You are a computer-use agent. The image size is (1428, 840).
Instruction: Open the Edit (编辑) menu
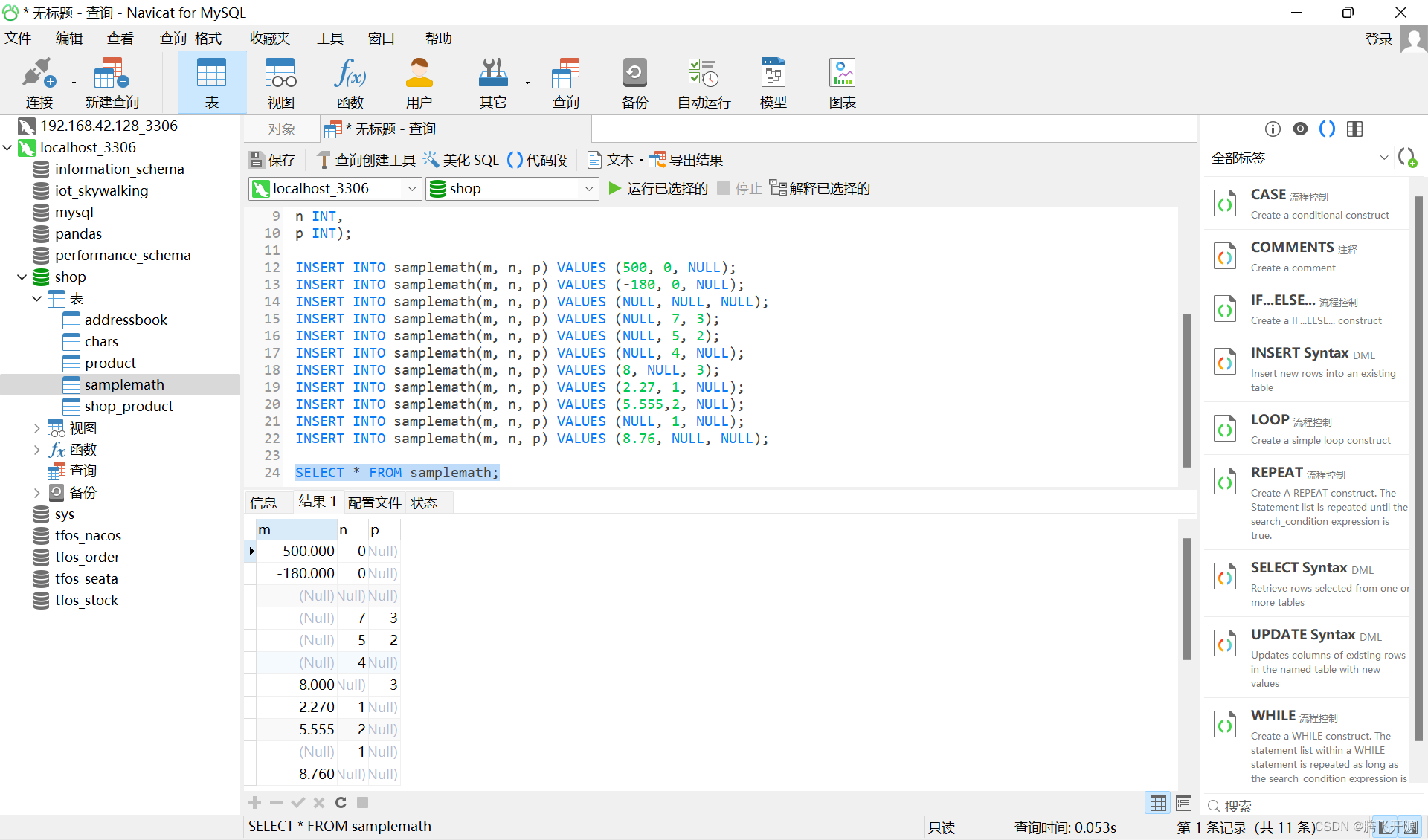(69, 38)
